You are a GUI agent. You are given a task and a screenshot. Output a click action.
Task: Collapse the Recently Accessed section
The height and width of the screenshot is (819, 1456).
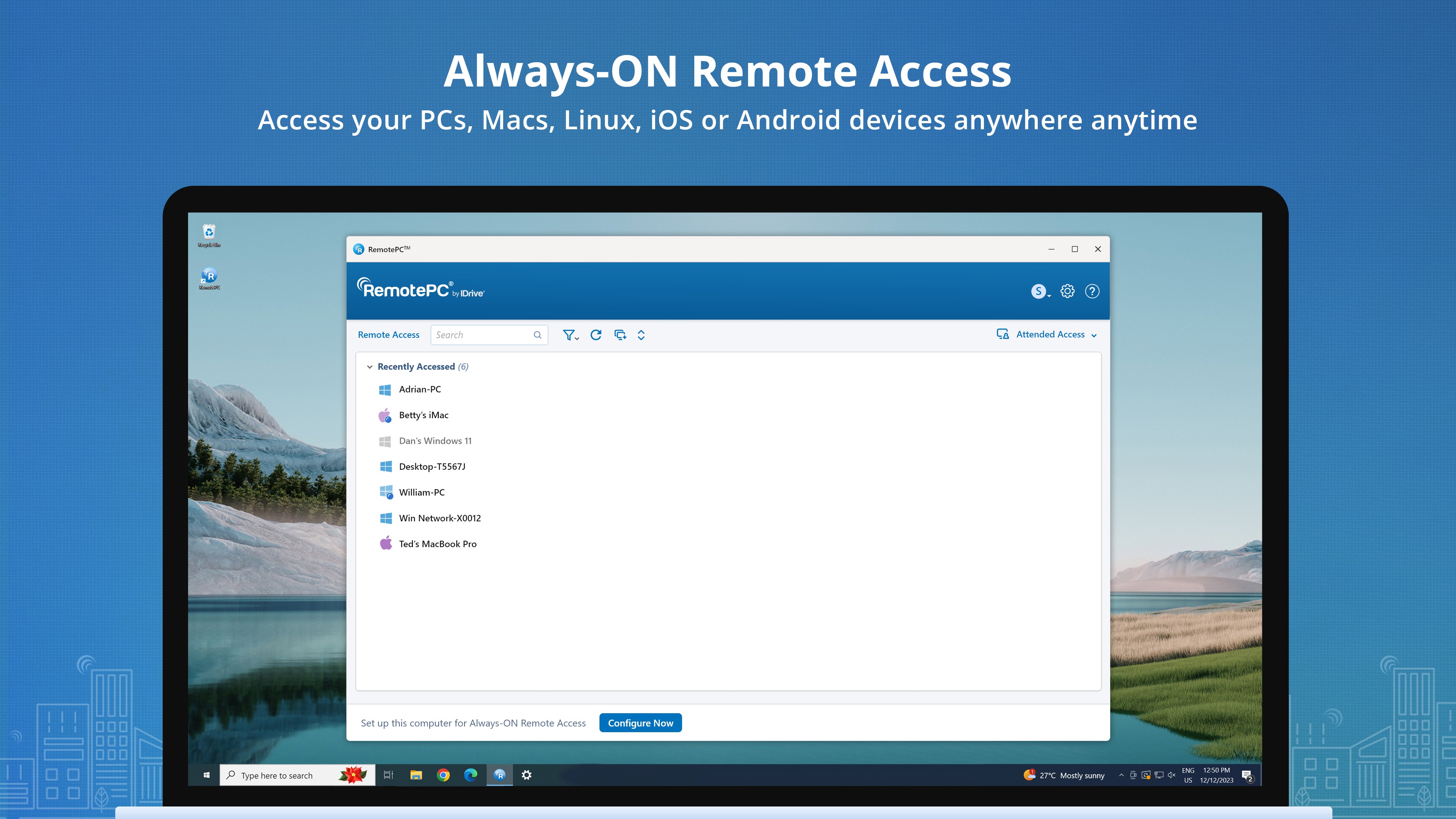[371, 366]
